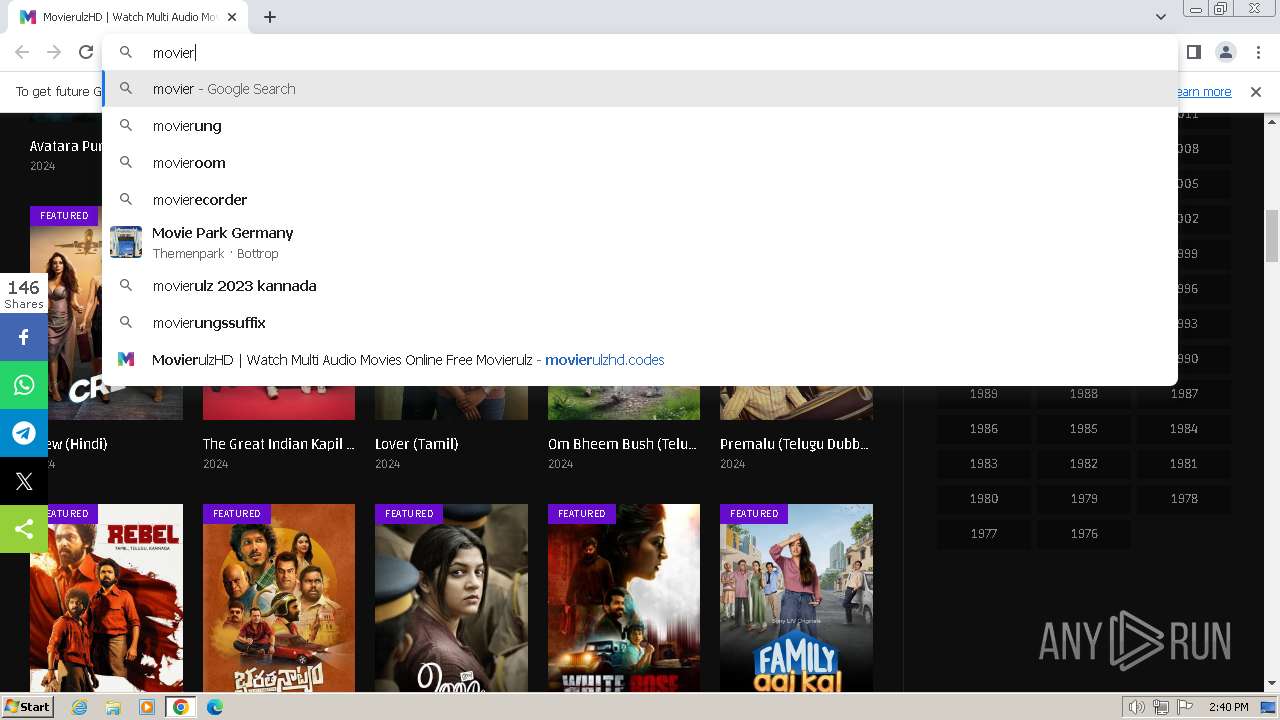Open the Telugu-titled scooter movie poster
This screenshot has height=720, width=1280.
tap(279, 598)
